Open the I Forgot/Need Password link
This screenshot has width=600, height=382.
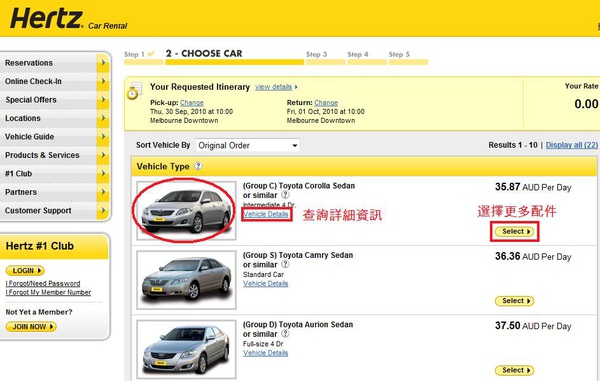click(43, 283)
